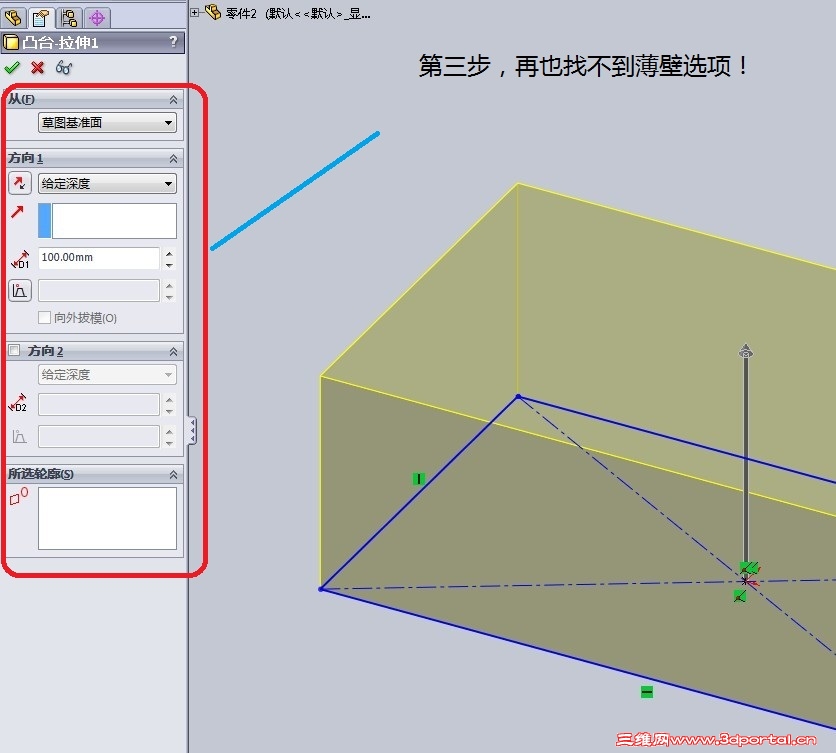Viewport: 836px width, 753px height.
Task: Click the 方向1 draft angle field
Action: [99, 291]
